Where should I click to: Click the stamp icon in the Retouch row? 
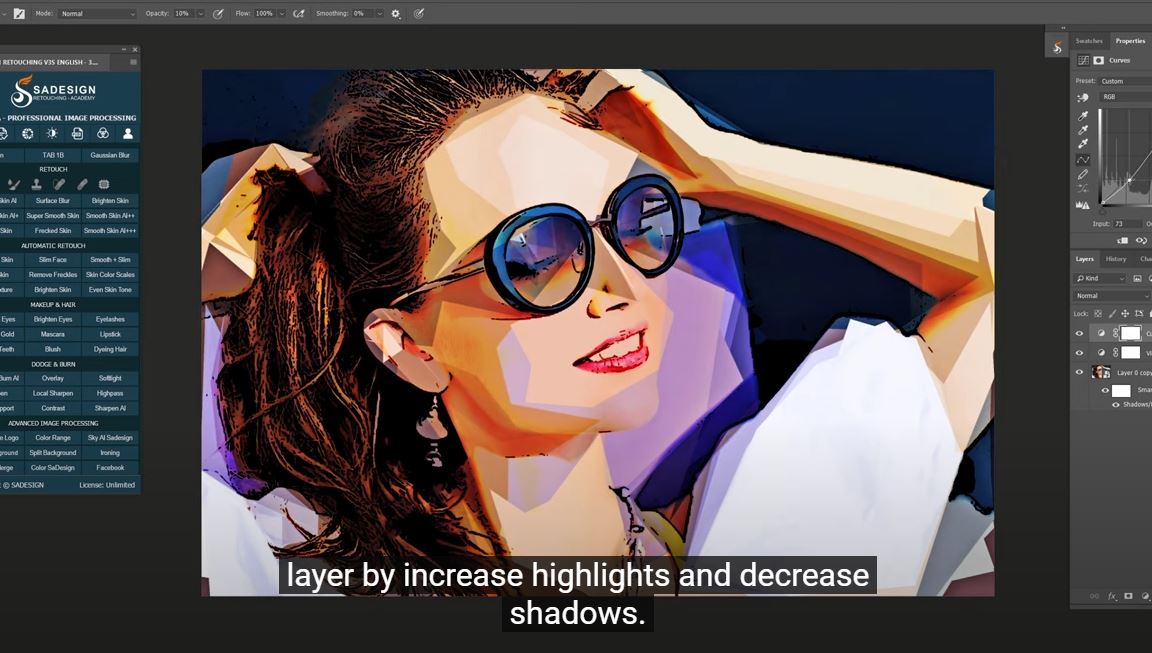tap(36, 184)
